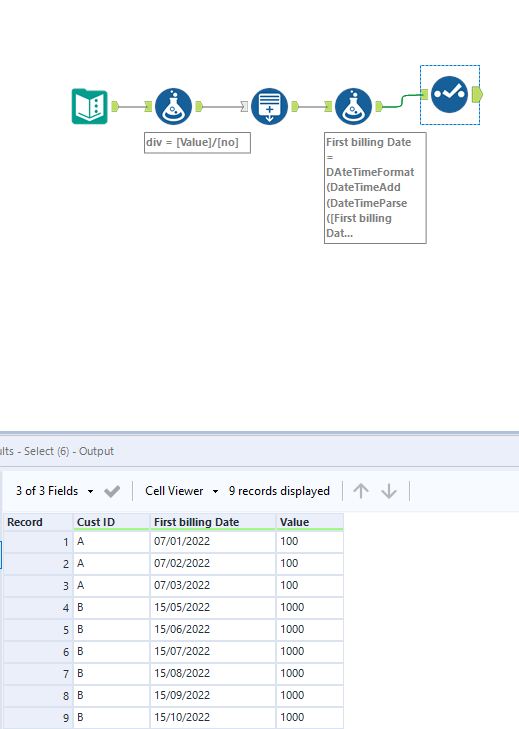Viewport: 519px width, 729px height.
Task: Click Value 1000 in record 4
Action: [x=310, y=608]
